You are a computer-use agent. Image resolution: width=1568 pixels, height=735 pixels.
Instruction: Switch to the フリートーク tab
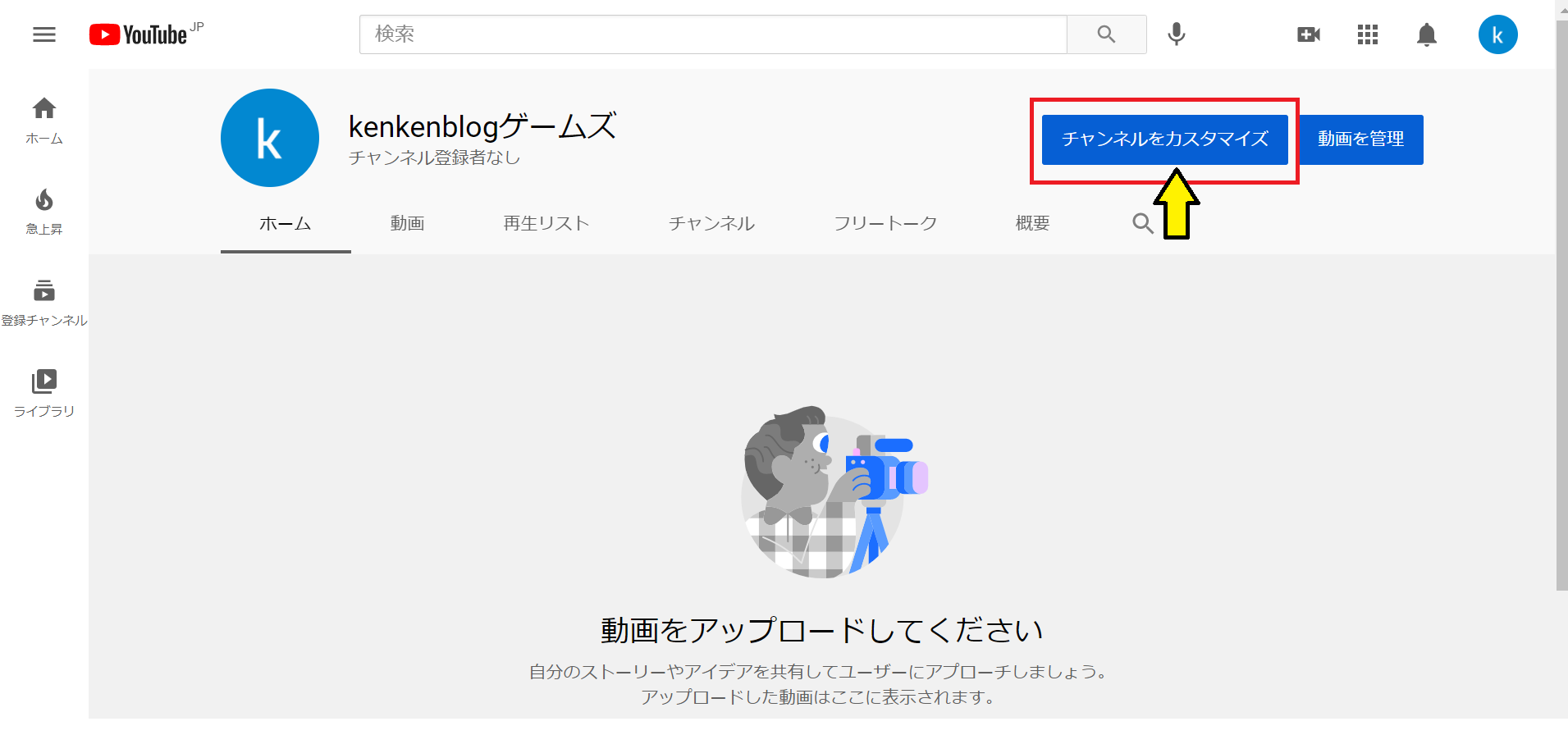885,223
